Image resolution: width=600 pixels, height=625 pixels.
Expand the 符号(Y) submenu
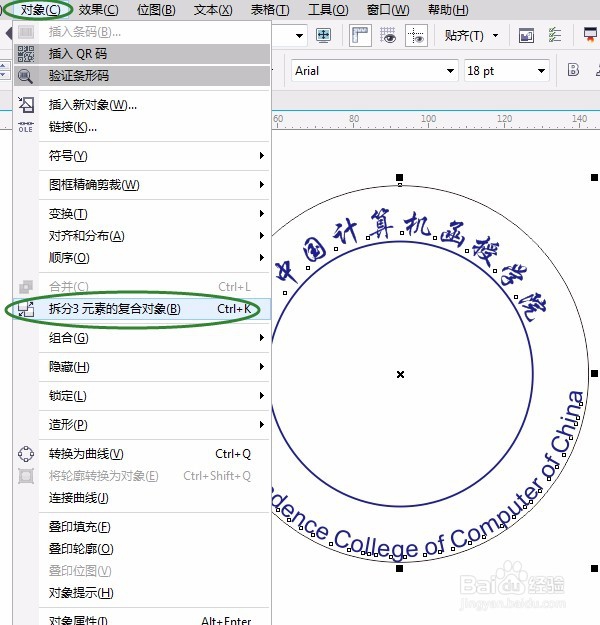click(142, 155)
